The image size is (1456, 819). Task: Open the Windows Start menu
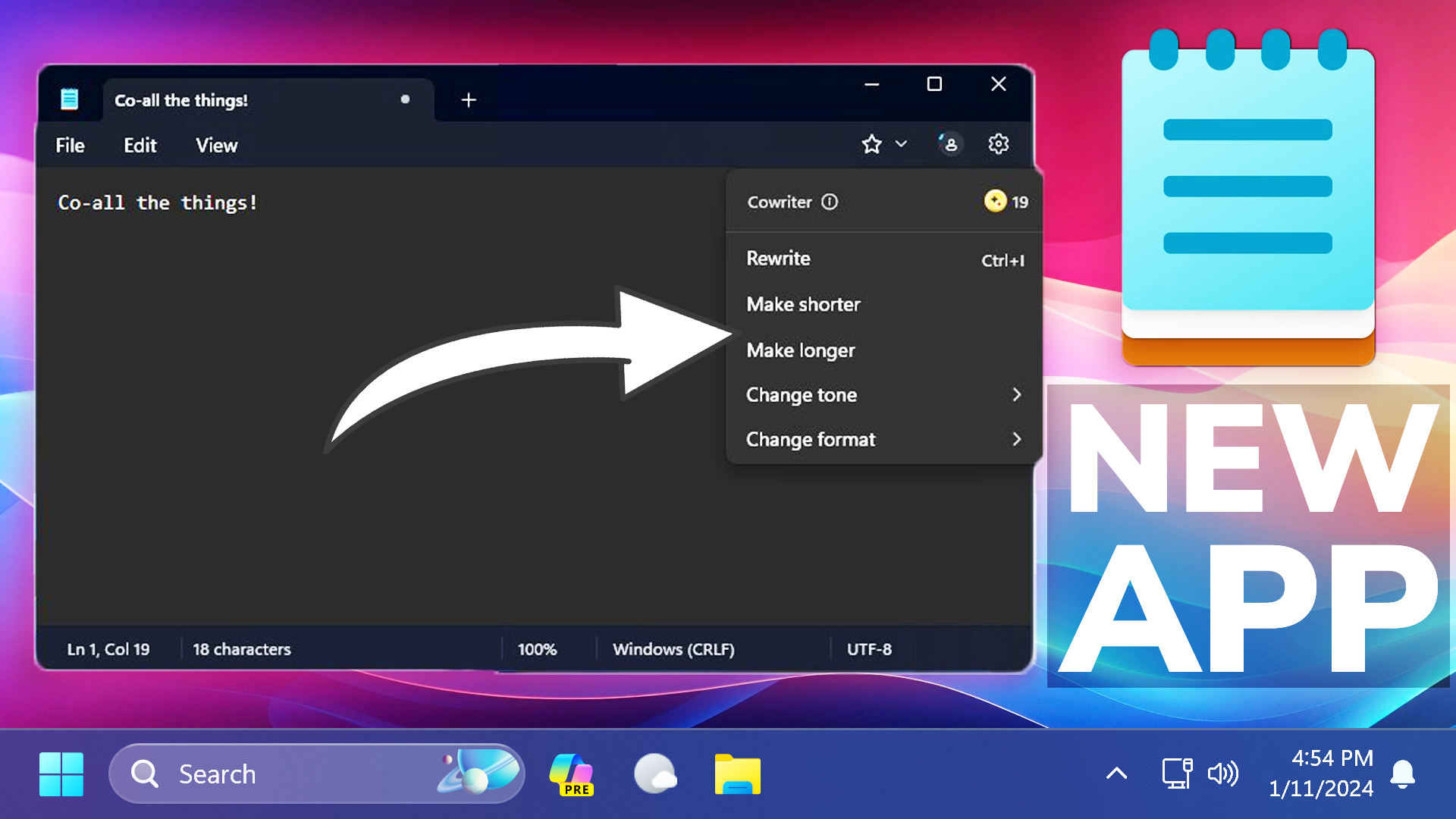[x=61, y=774]
